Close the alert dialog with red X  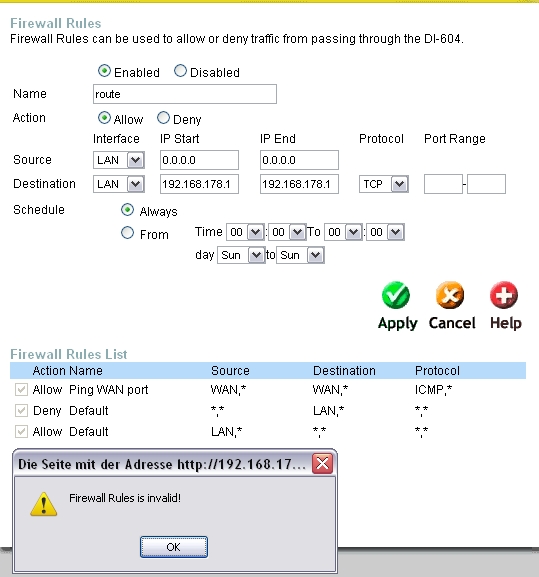[323, 464]
